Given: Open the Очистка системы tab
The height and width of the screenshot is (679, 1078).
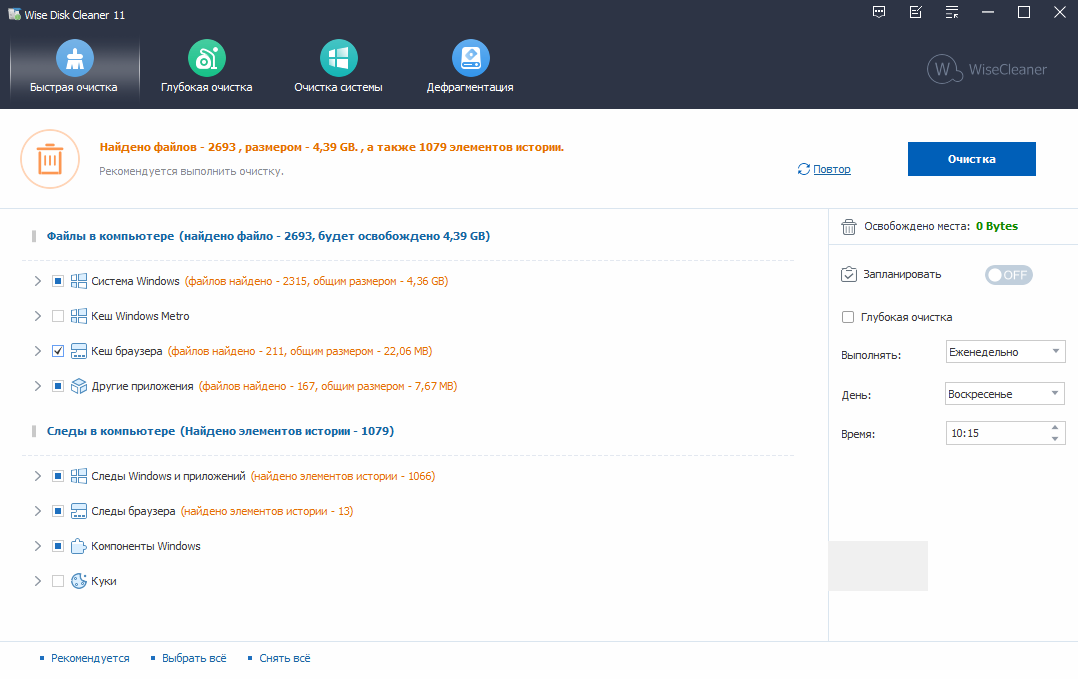Looking at the screenshot, I should [x=338, y=69].
